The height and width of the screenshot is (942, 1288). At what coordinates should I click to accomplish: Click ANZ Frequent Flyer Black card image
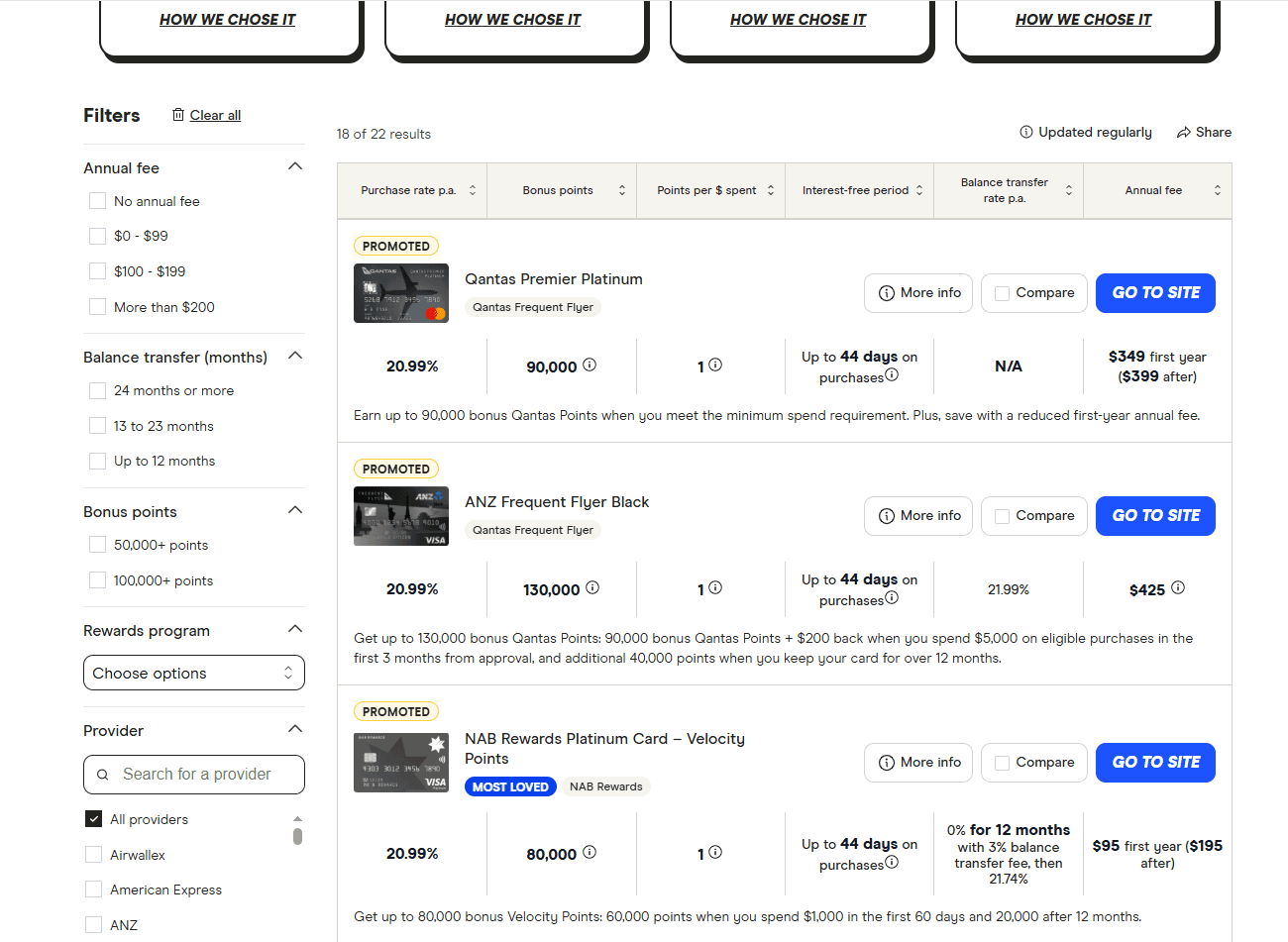click(401, 516)
